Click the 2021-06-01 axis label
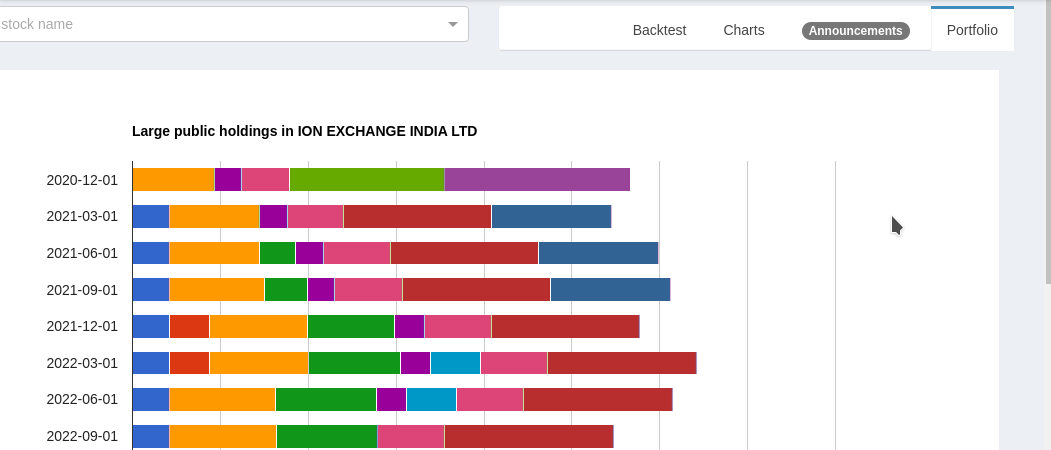1051x450 pixels. pyautogui.click(x=82, y=253)
